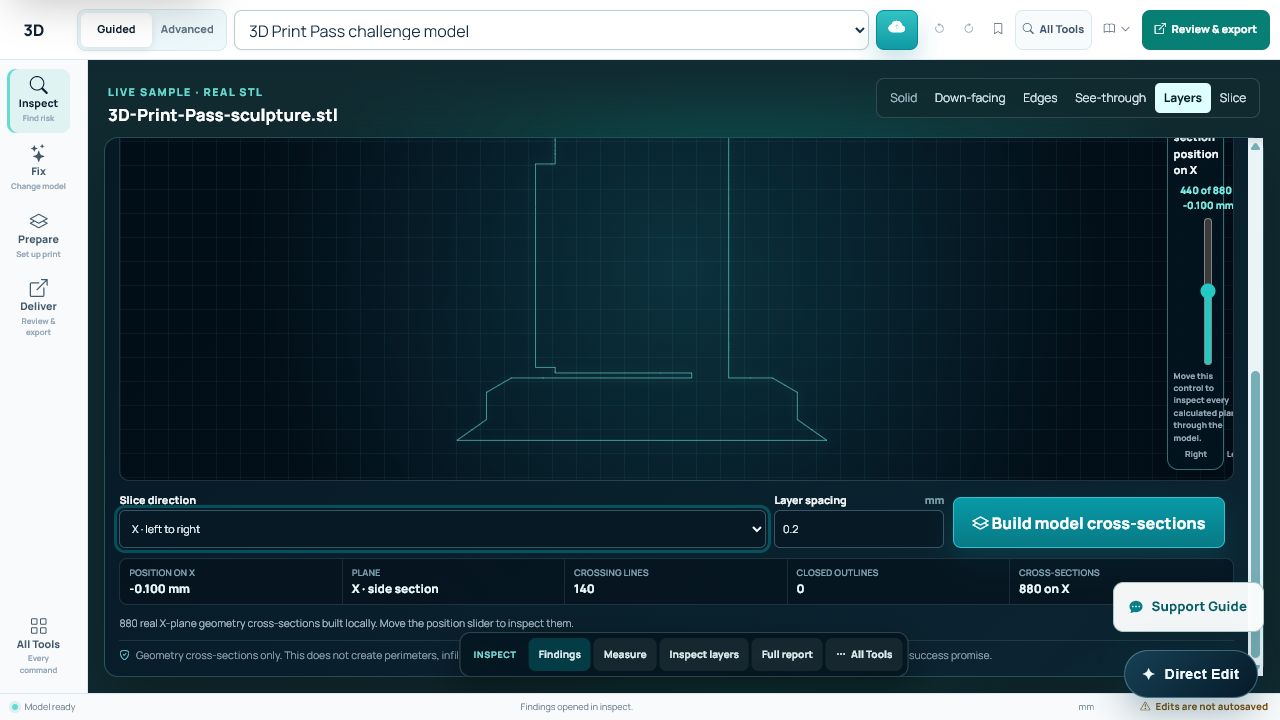Screen dimensions: 1280x720
Task: Click the Review & export button
Action: [x=1206, y=30]
